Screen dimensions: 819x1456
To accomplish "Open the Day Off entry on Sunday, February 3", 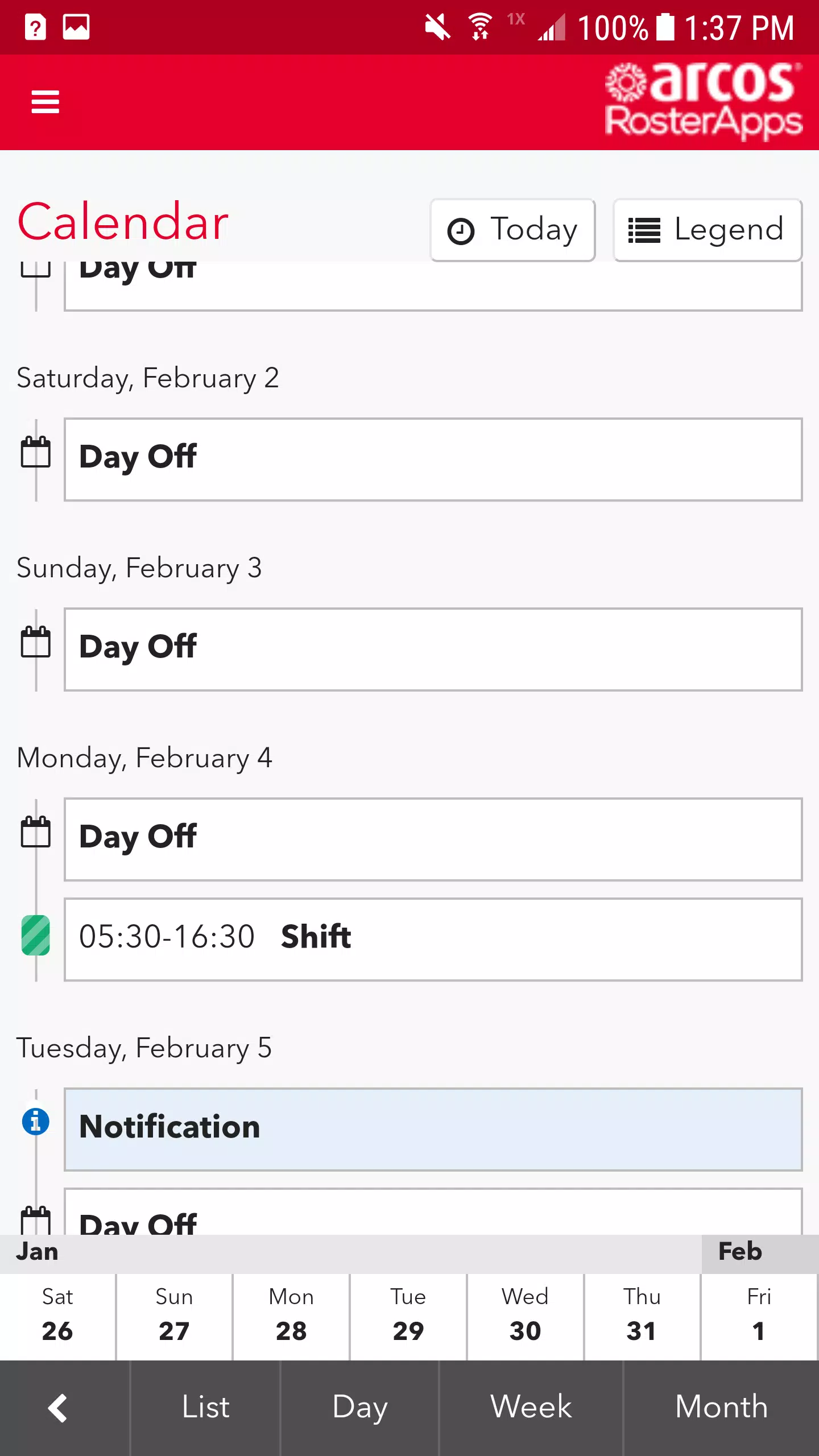I will pos(433,650).
